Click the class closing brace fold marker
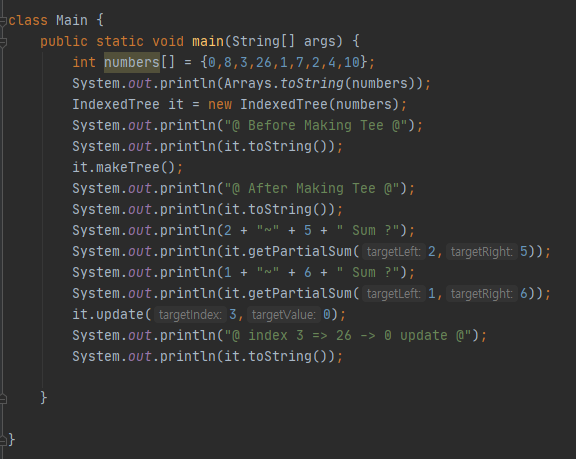This screenshot has height=459, width=576. coord(3,440)
